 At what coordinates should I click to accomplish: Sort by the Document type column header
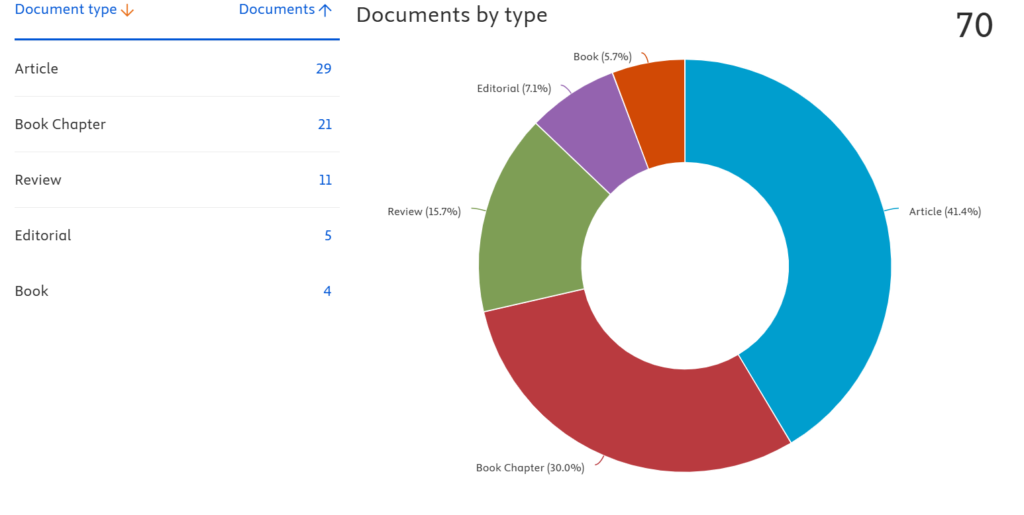(x=66, y=10)
